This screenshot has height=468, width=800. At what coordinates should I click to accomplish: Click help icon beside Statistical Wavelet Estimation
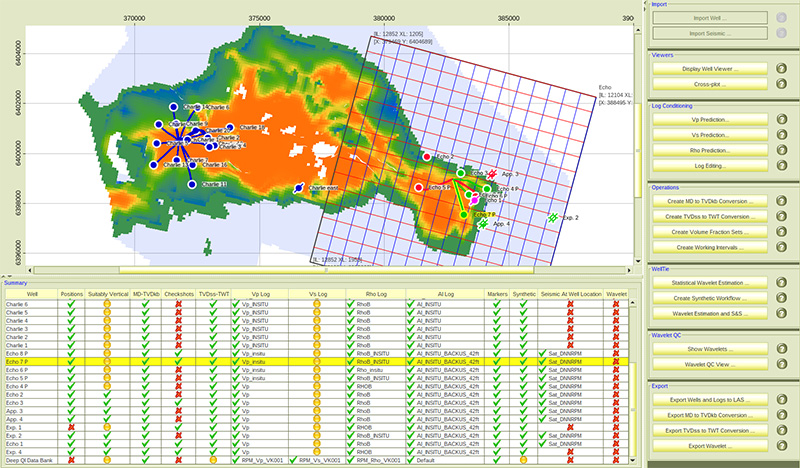[780, 283]
